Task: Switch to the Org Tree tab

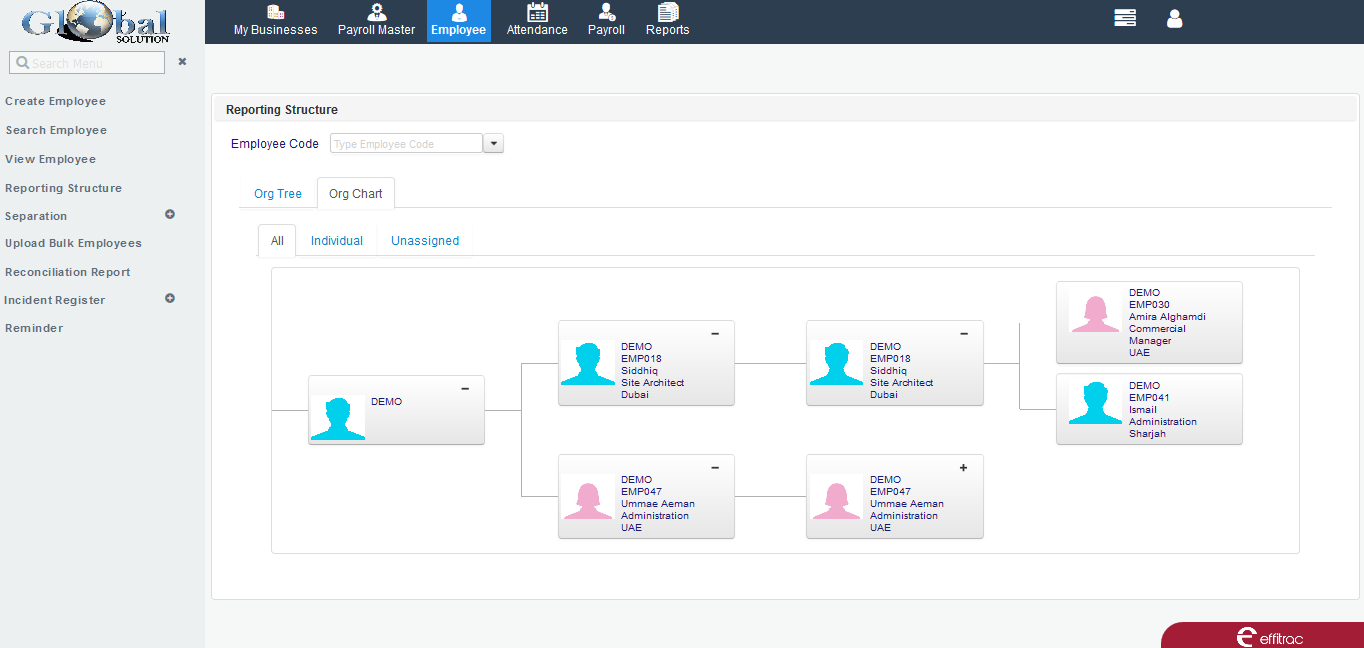Action: 278,194
